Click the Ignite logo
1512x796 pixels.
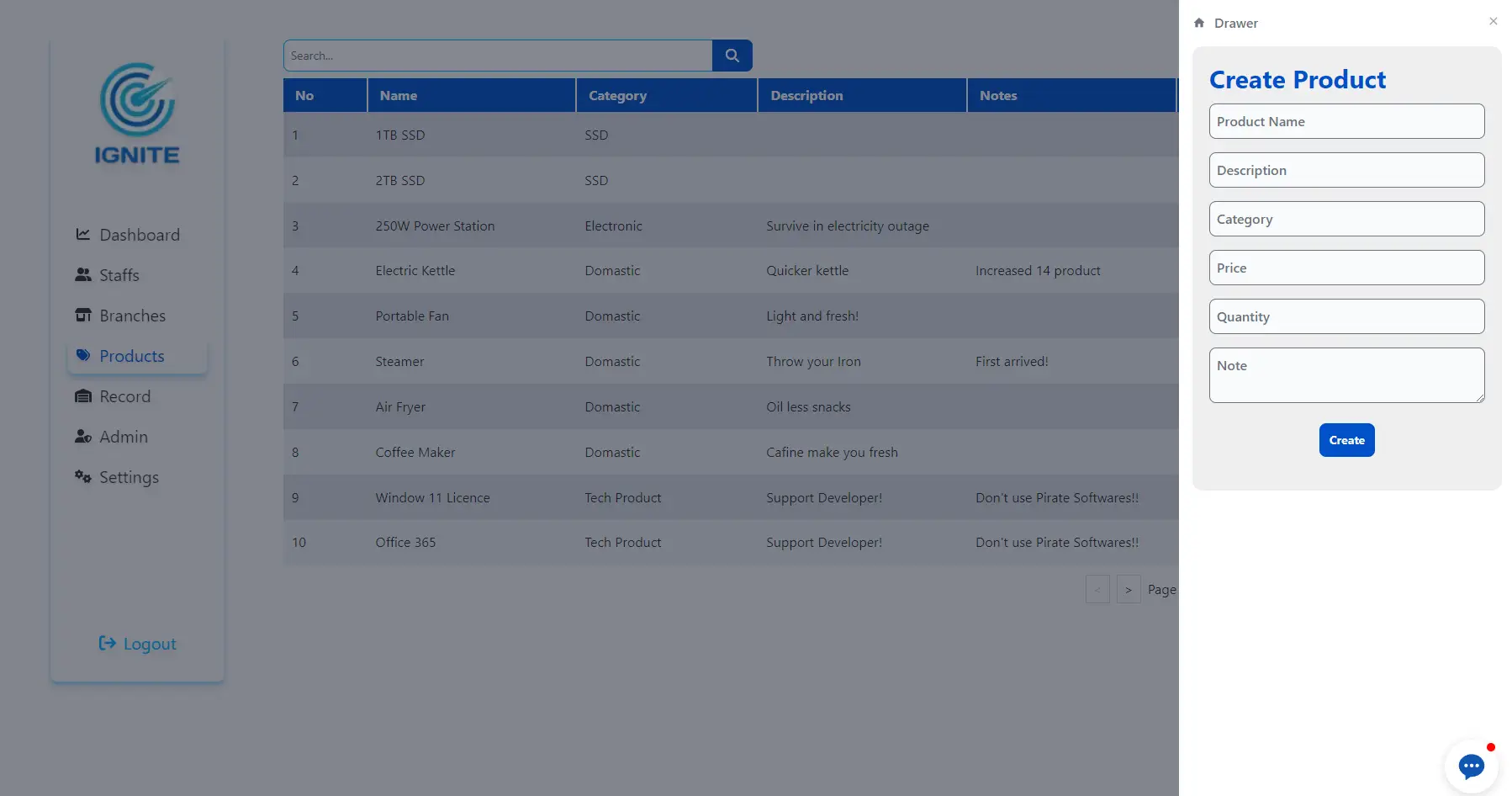(137, 114)
